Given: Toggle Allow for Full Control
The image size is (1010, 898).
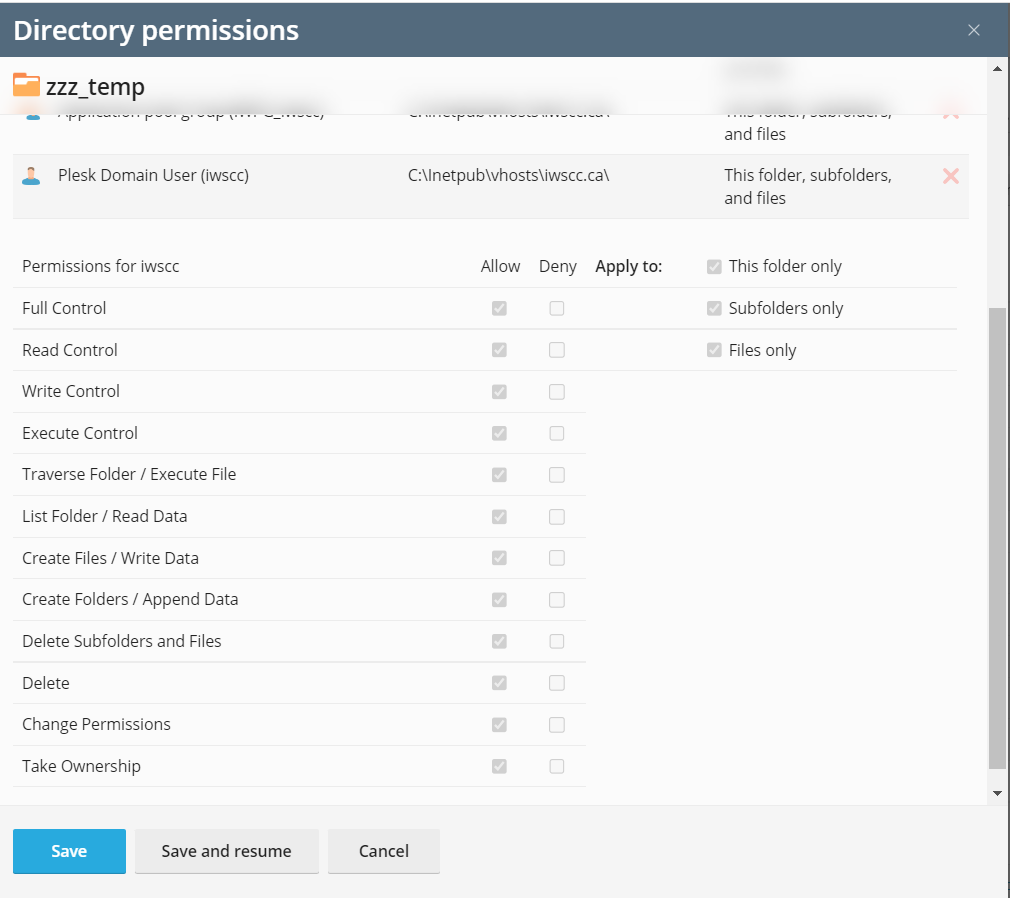Looking at the screenshot, I should click(x=499, y=309).
